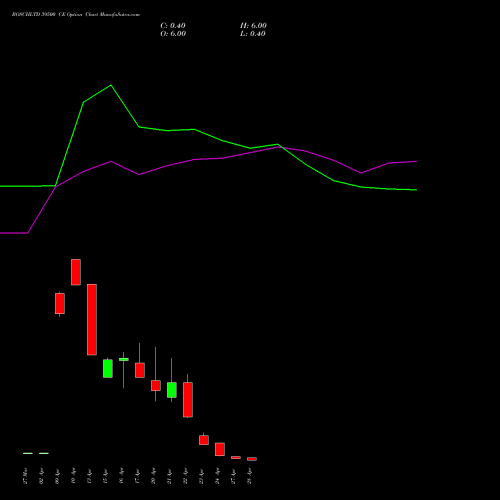Click the peak of the green indicator line

pyautogui.click(x=111, y=85)
